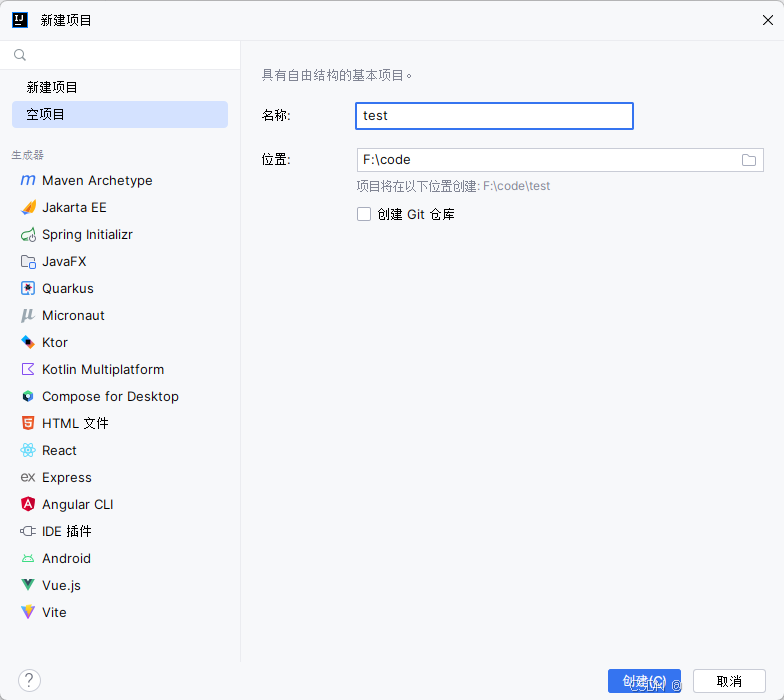Screen dimensions: 784x700
Task: Choose the Spring Initializr generator label
Action: click(x=88, y=234)
